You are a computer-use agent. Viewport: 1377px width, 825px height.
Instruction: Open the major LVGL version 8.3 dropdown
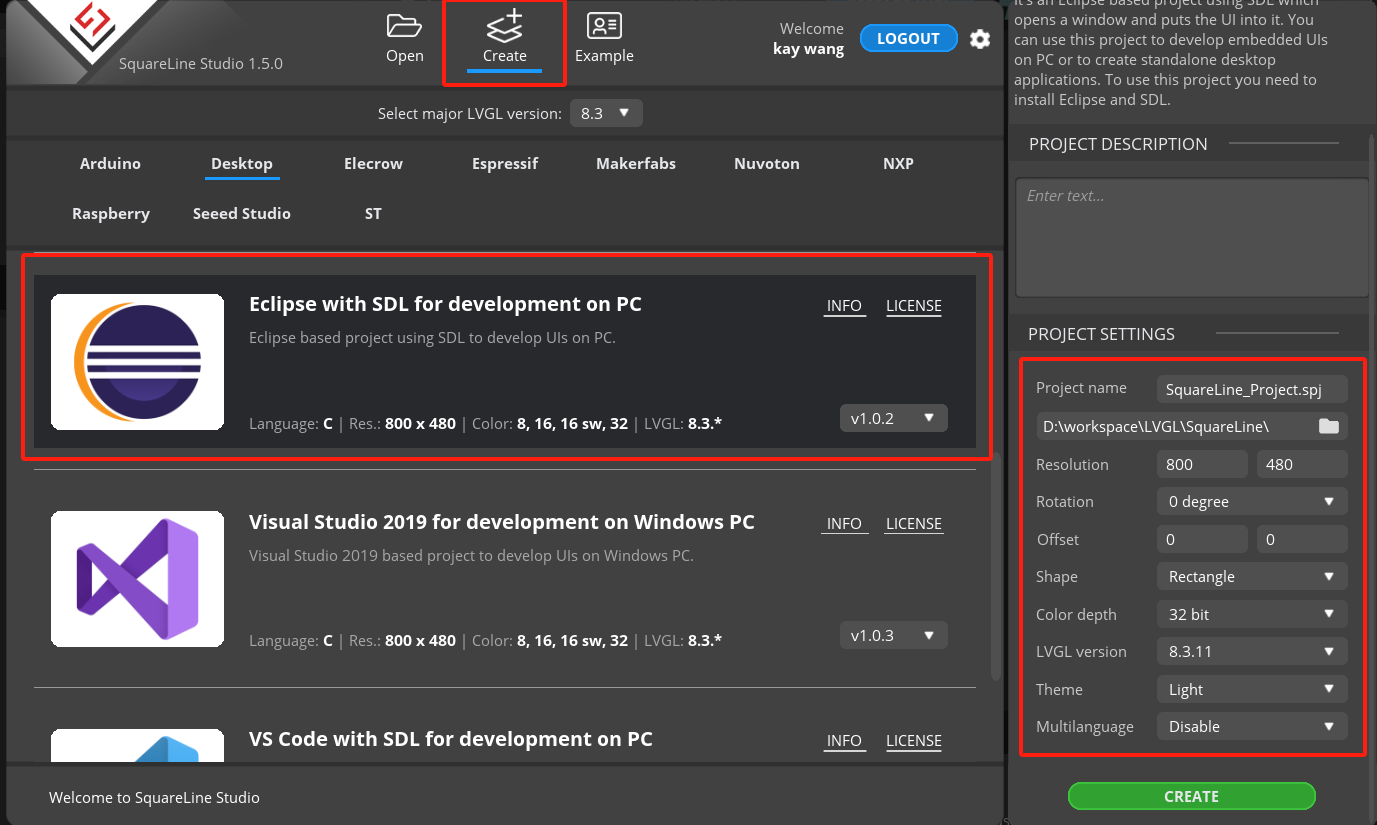tap(606, 113)
